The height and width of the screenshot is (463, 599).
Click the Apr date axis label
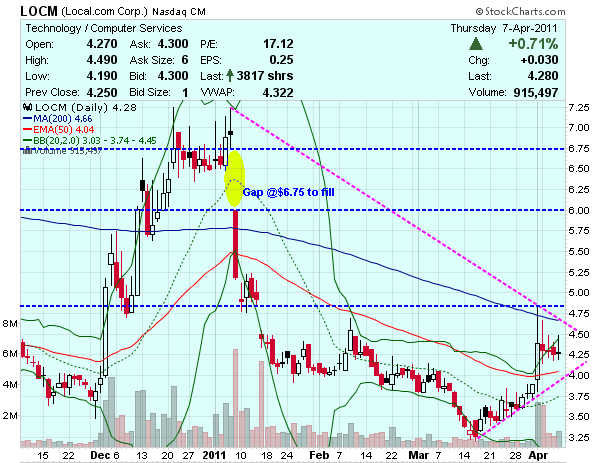[538, 456]
